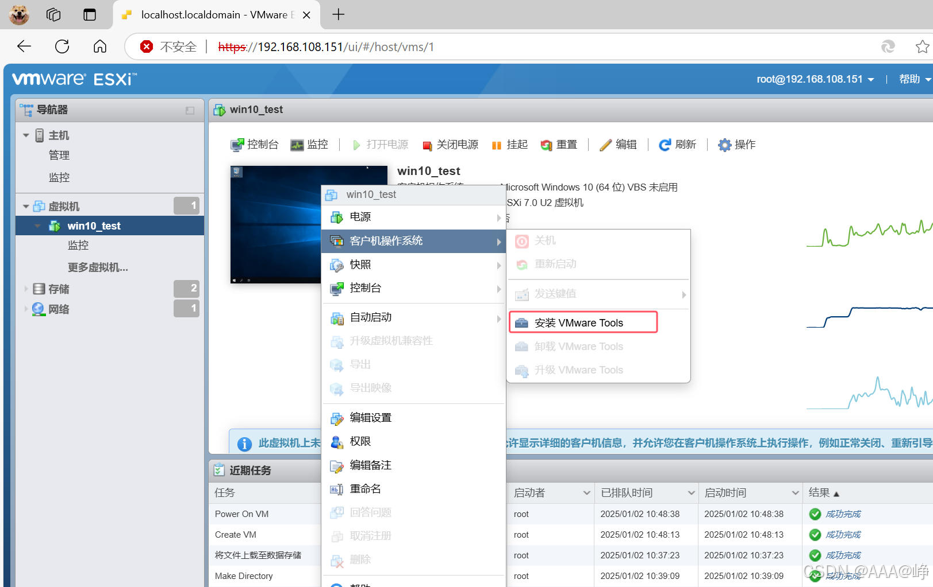Open the 操作 gear actions menu

pos(724,145)
